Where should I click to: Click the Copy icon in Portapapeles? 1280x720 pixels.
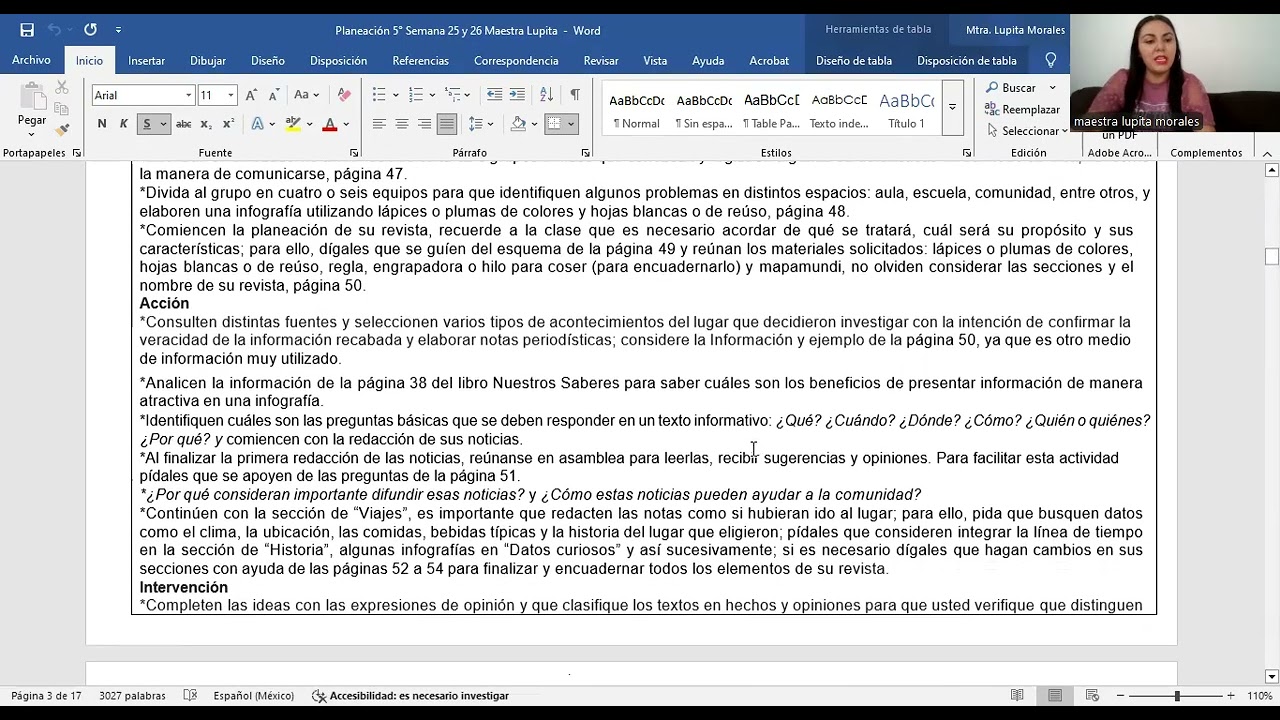61,109
